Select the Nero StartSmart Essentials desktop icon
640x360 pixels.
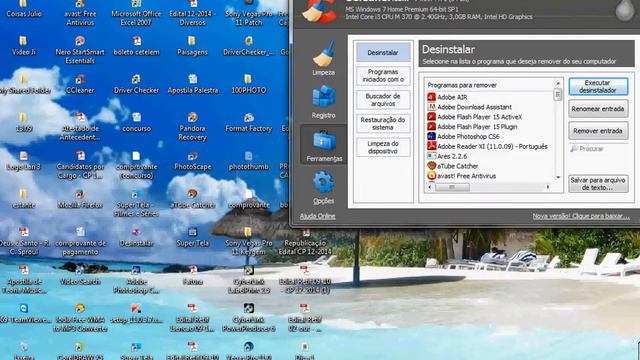coord(80,49)
